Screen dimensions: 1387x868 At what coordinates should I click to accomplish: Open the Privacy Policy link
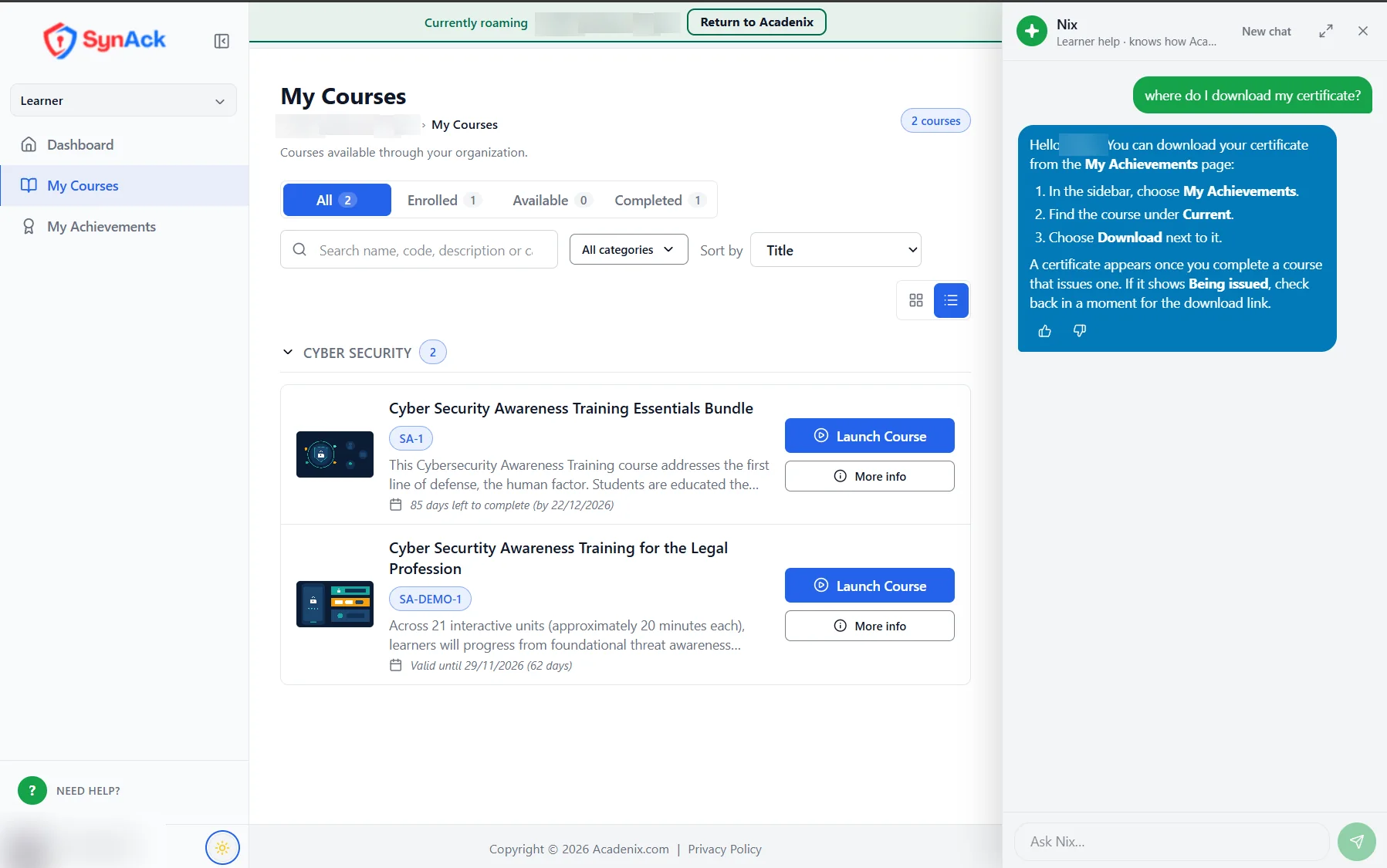point(725,849)
